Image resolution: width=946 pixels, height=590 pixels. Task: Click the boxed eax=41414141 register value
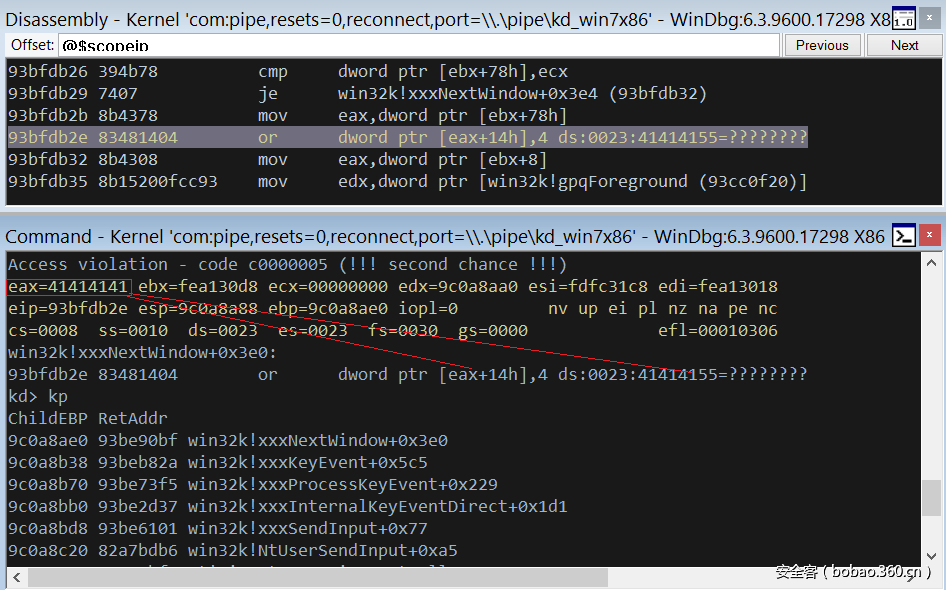pos(69,287)
